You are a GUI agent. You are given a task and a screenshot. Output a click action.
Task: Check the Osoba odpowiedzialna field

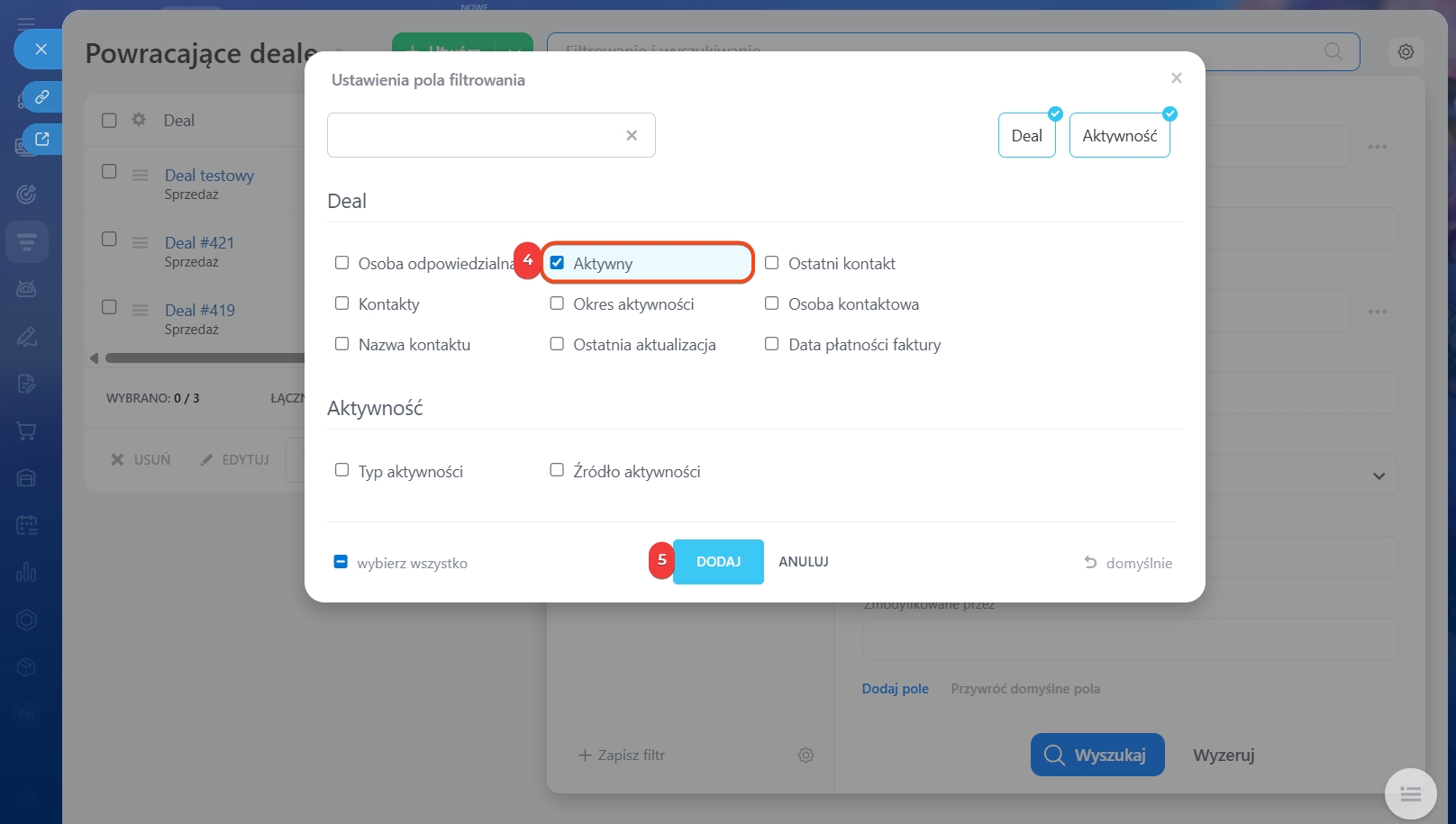[342, 263]
